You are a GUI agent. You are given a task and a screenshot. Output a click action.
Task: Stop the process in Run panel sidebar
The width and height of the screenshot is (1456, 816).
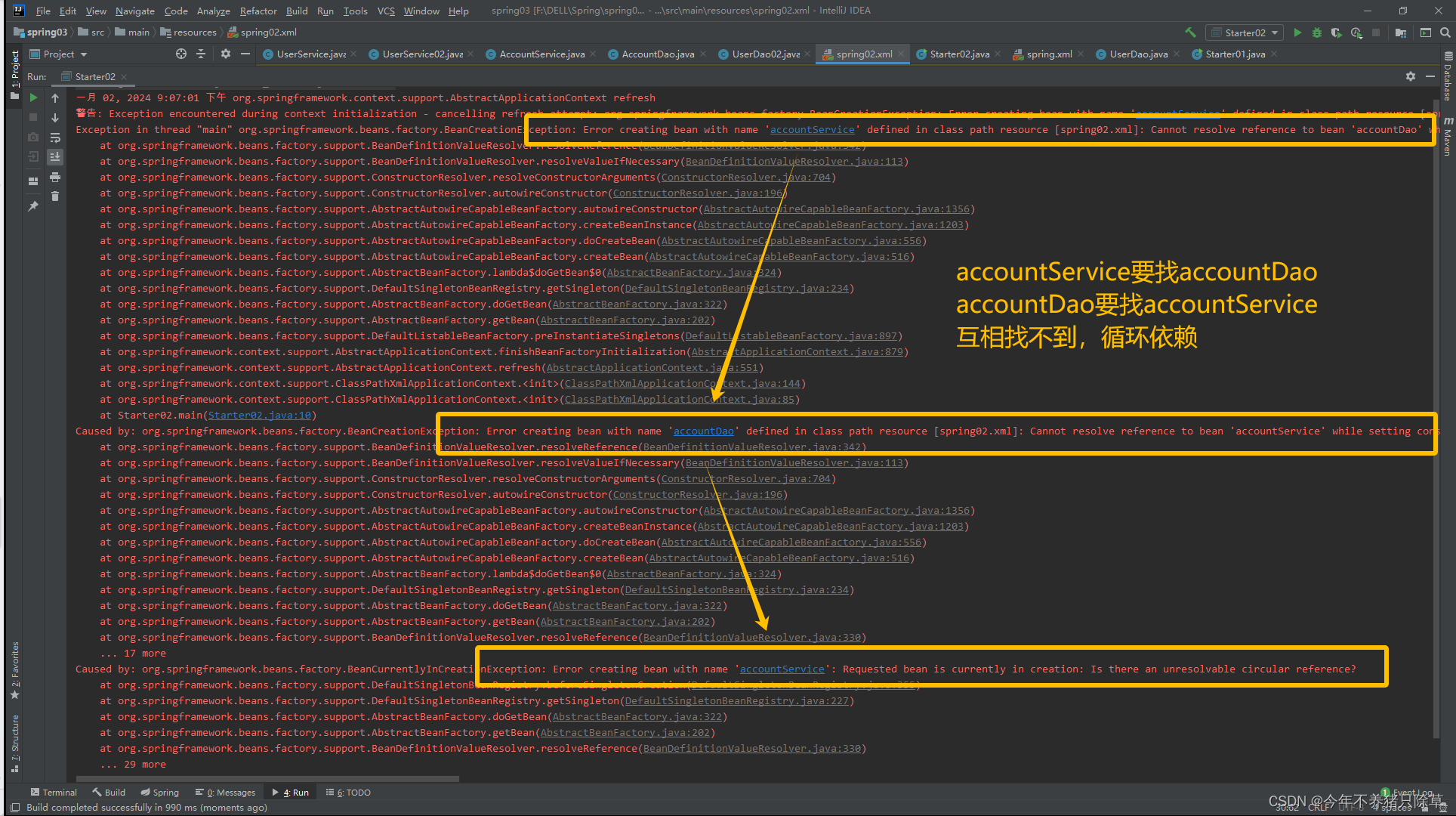click(33, 117)
